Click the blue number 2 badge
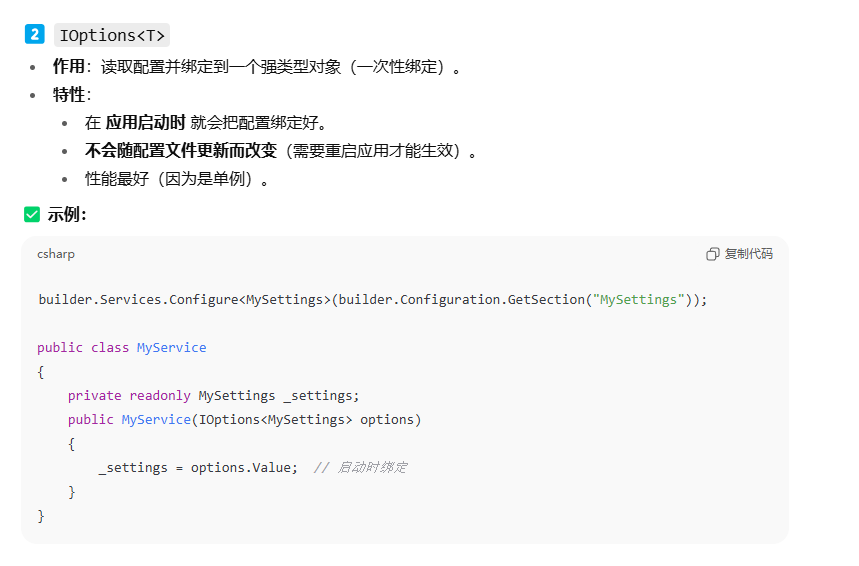859x566 pixels. pos(35,35)
